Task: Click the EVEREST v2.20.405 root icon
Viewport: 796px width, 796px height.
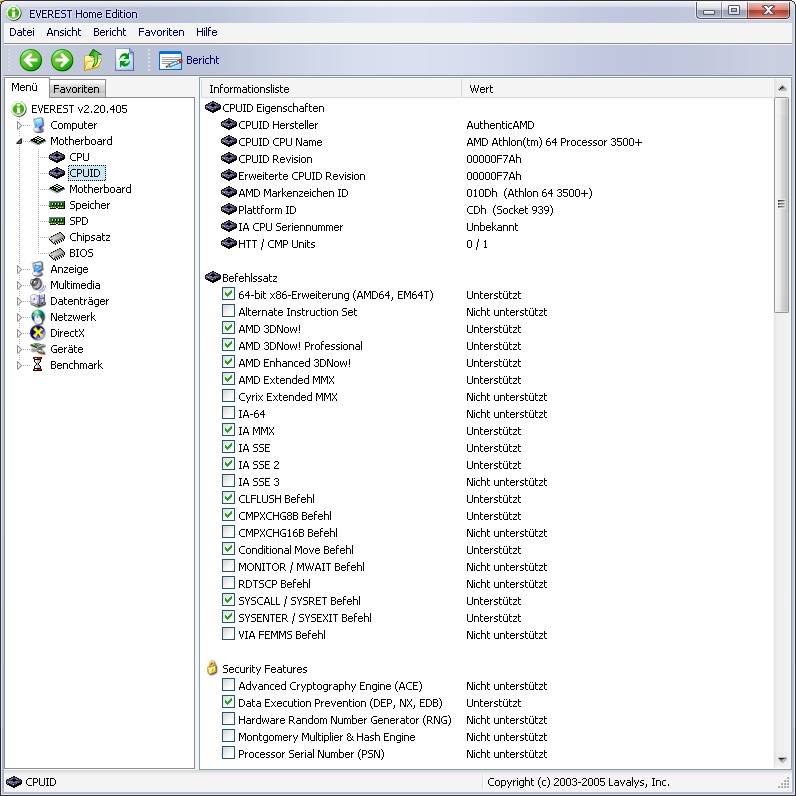Action: point(19,109)
